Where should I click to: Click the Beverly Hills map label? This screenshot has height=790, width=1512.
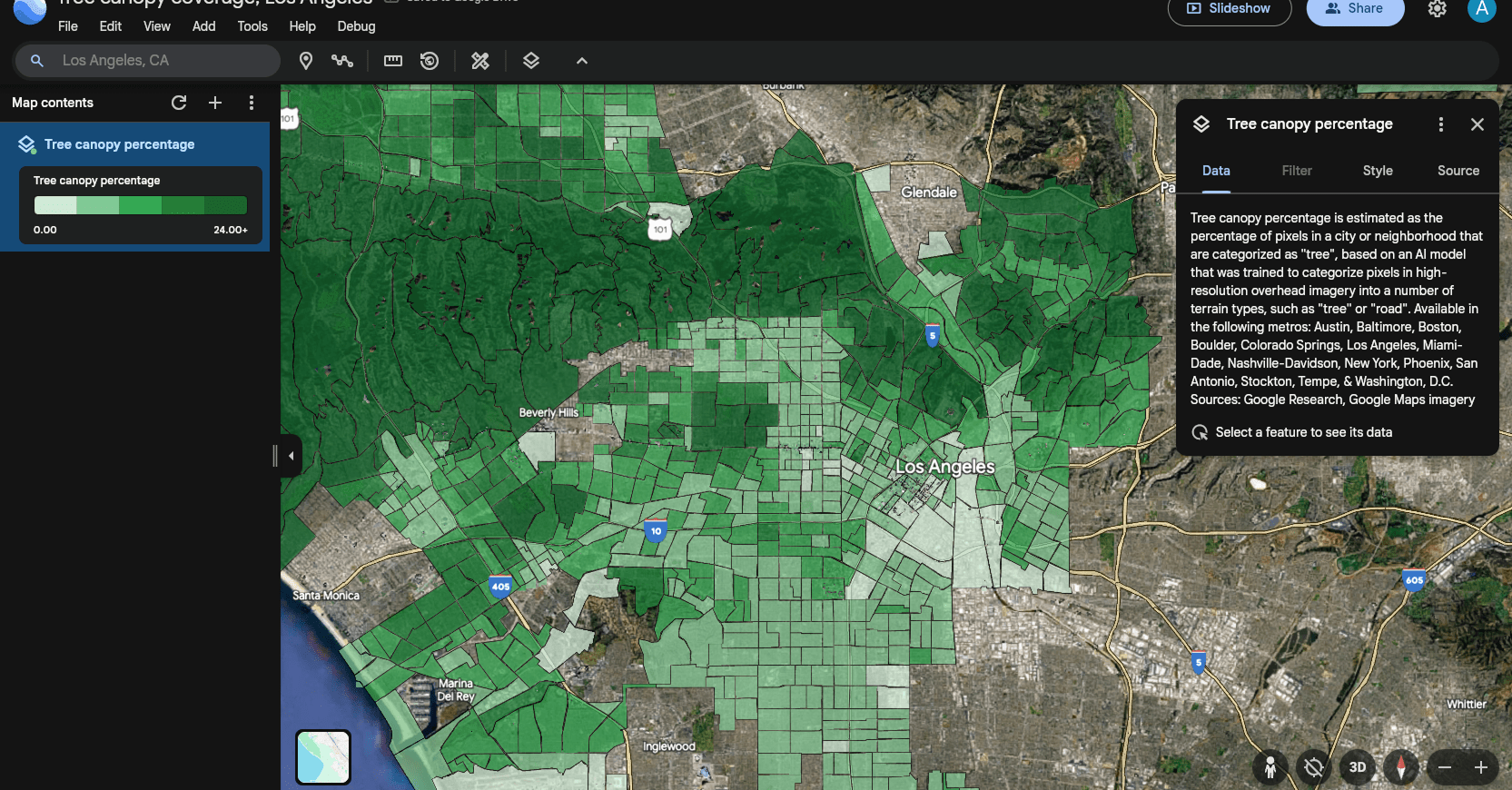548,412
